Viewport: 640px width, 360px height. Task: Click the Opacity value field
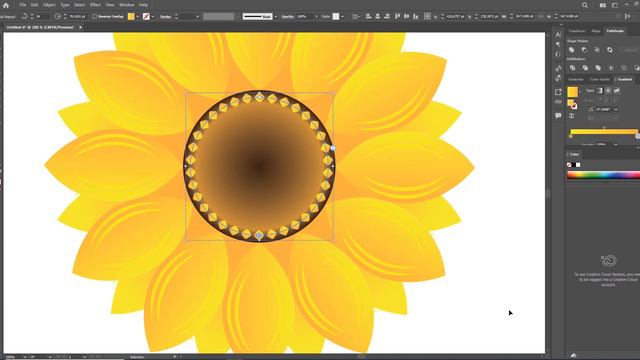click(304, 17)
